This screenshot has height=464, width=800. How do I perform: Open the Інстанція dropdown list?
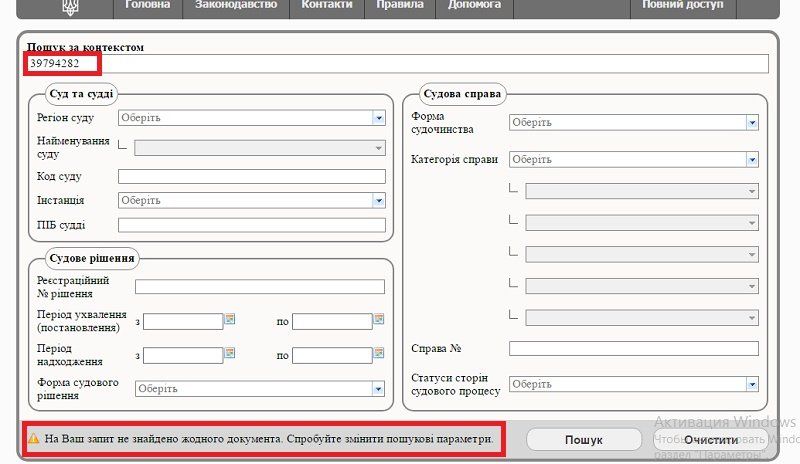tap(378, 200)
